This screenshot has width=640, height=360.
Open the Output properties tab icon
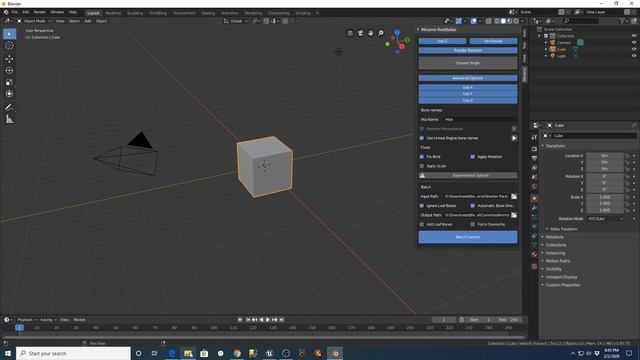click(x=534, y=158)
